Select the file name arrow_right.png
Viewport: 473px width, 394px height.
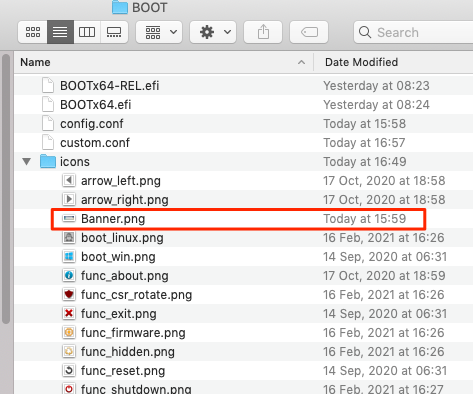coord(125,200)
